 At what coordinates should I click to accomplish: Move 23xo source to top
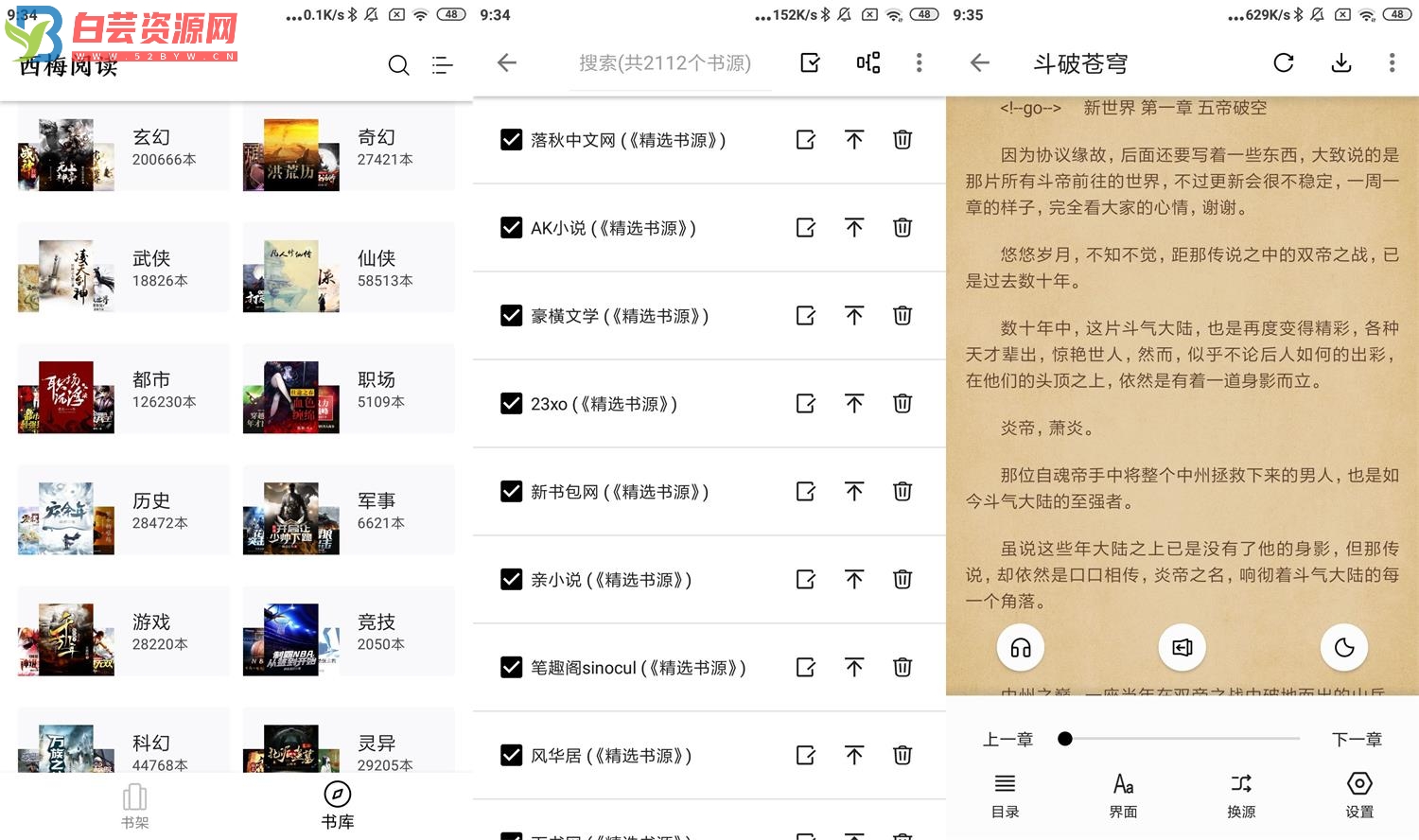coord(854,404)
